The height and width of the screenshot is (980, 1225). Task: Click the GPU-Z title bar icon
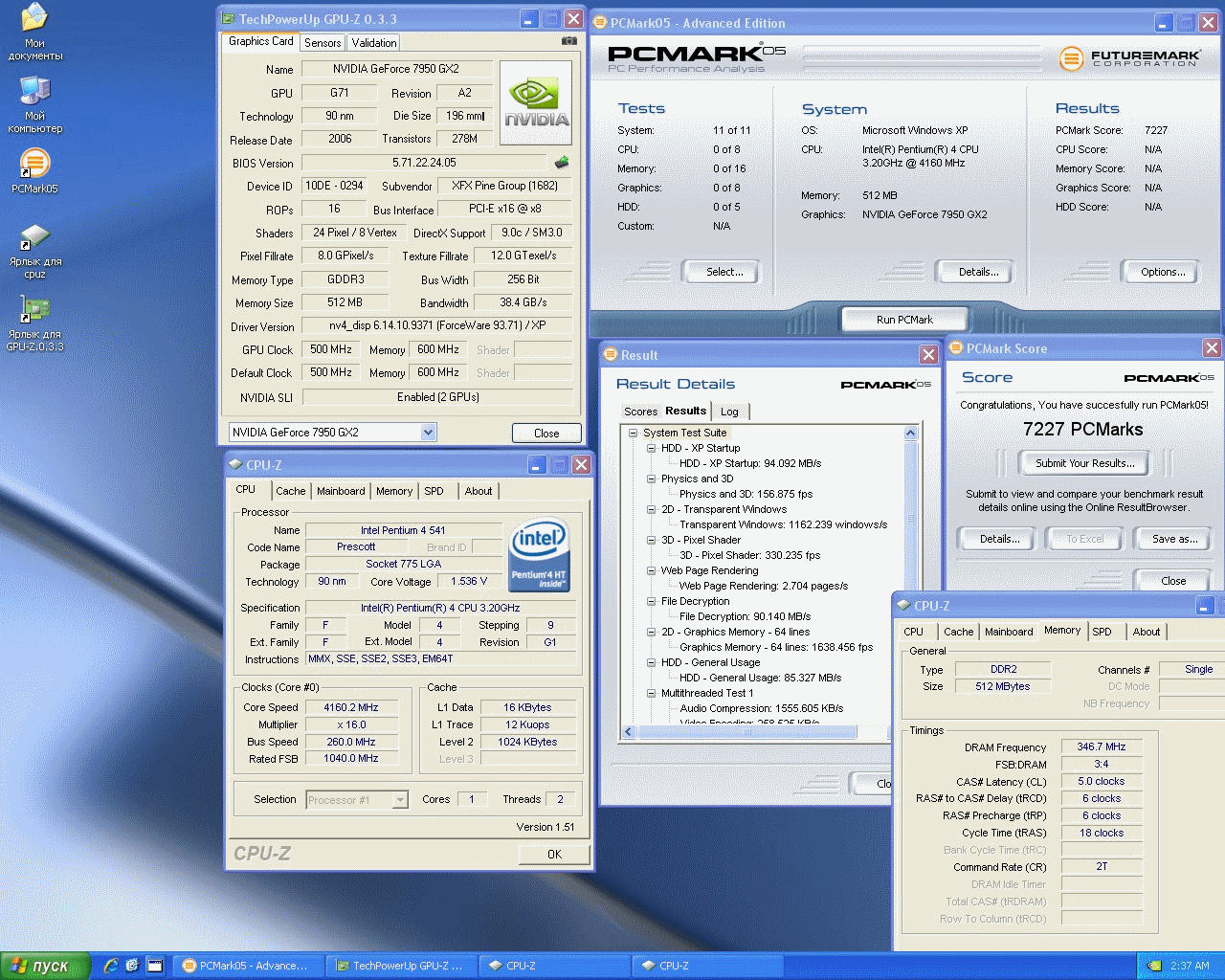point(228,19)
